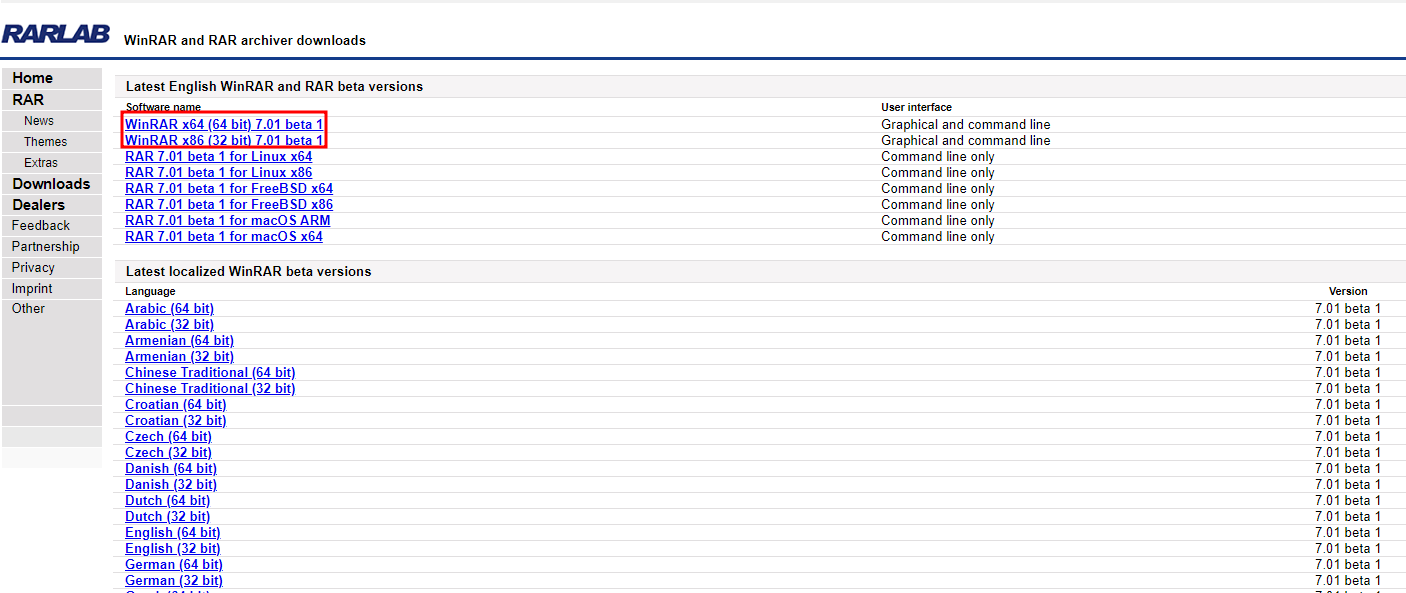Image resolution: width=1406 pixels, height=593 pixels.
Task: Download RAR 7.01 beta 1 for FreeBSD x86
Action: 229,205
